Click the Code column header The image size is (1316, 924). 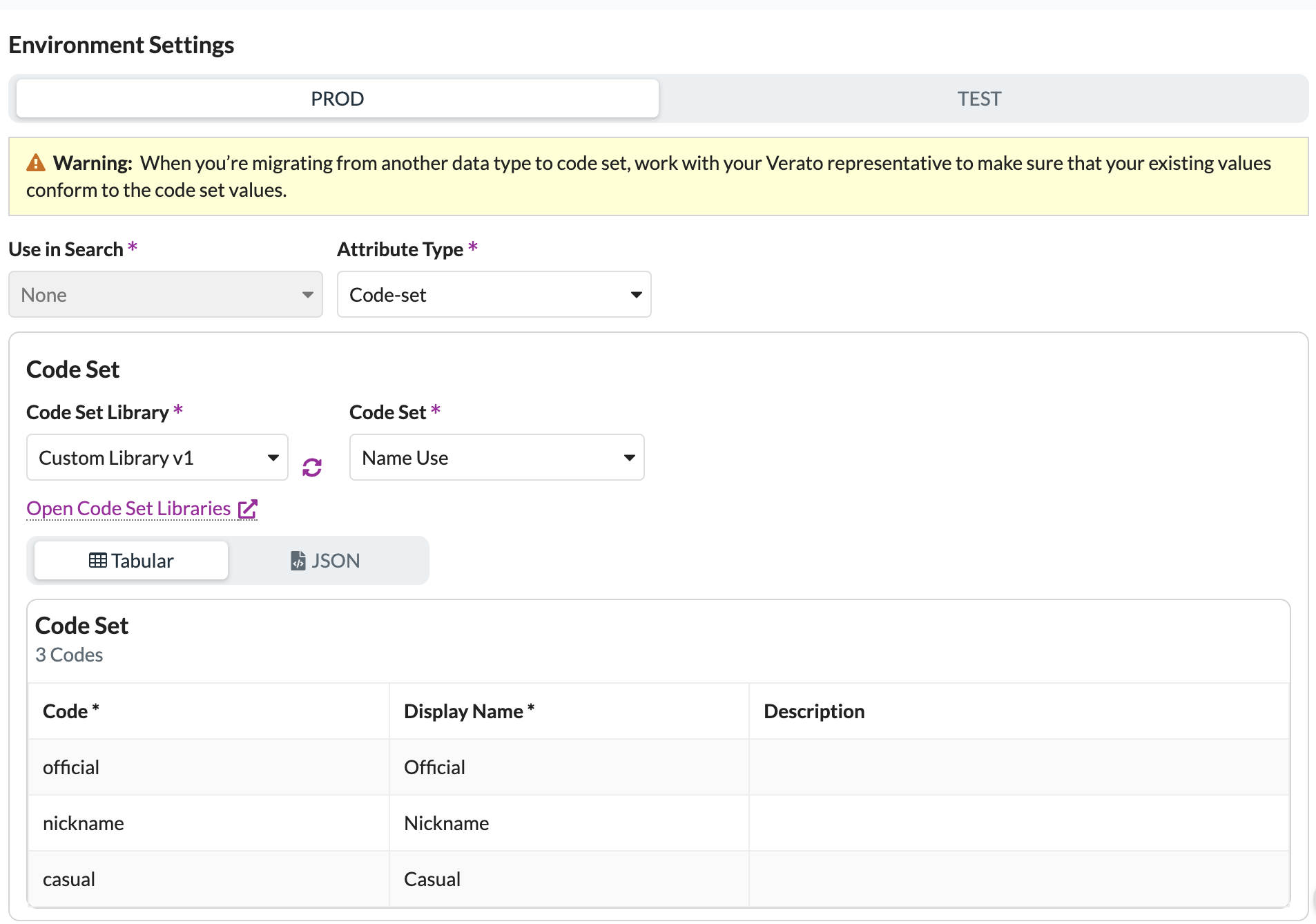(209, 711)
